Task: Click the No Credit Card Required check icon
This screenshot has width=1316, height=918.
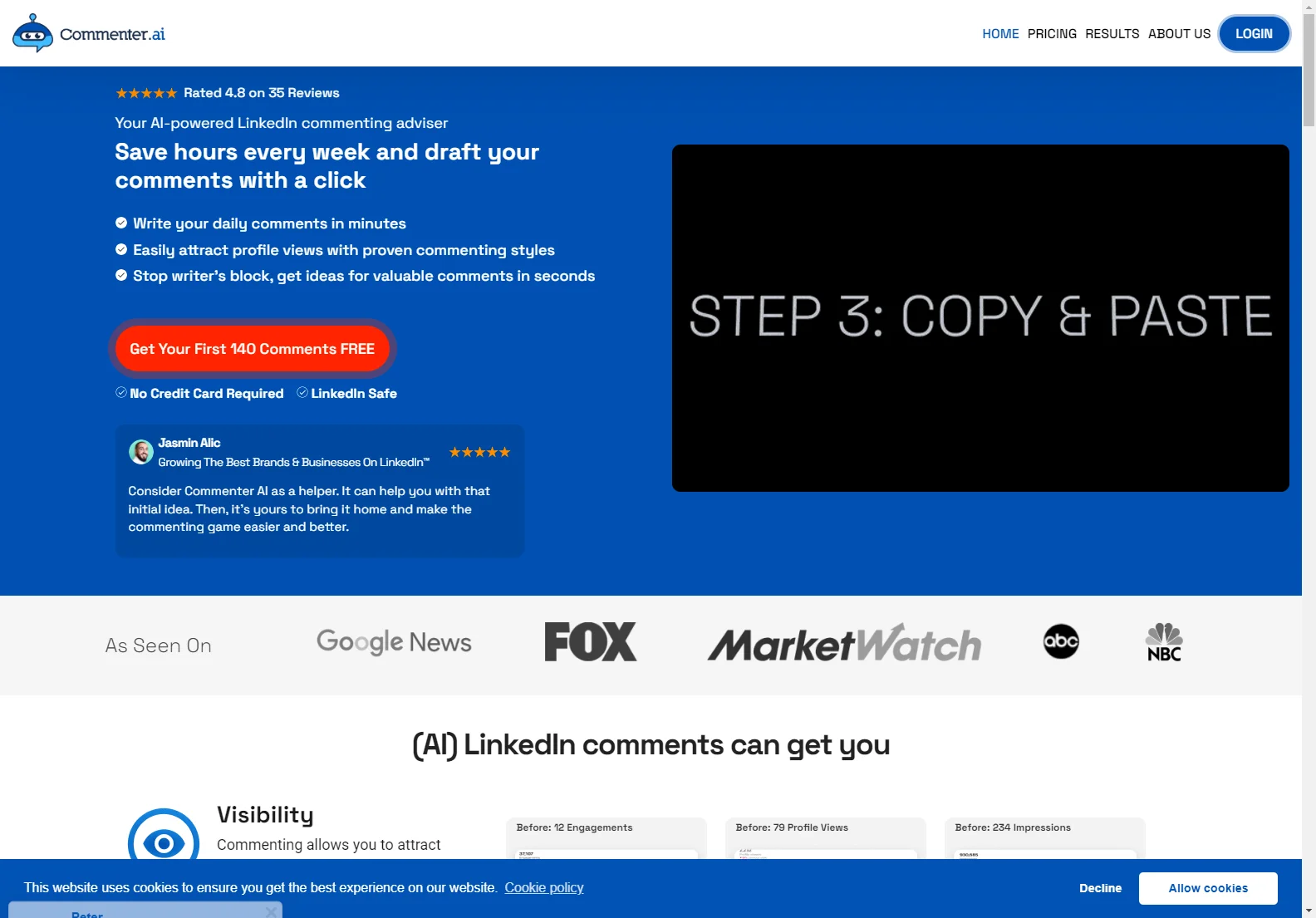Action: [121, 392]
